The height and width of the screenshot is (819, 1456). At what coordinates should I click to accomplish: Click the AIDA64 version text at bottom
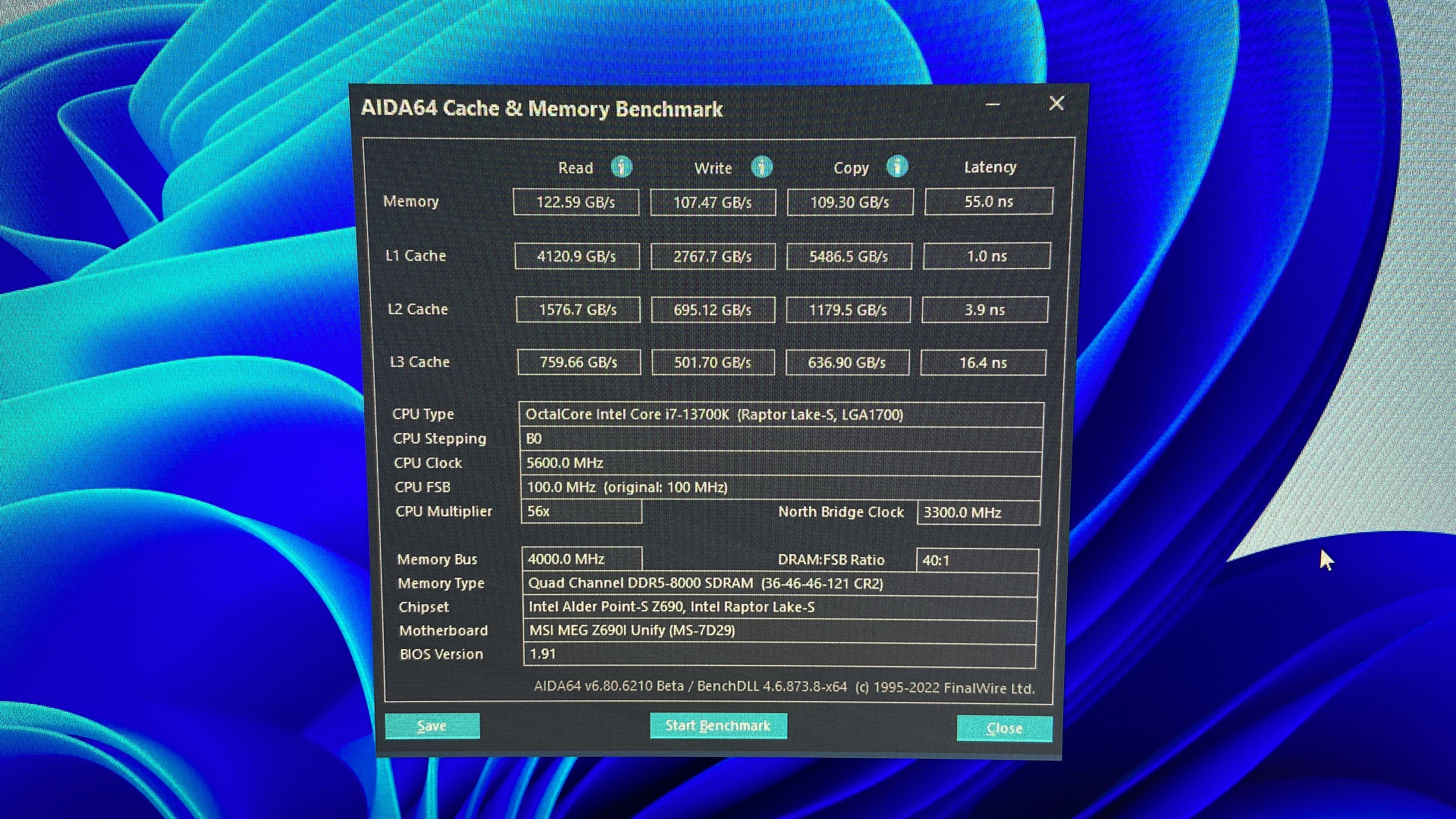coord(784,687)
